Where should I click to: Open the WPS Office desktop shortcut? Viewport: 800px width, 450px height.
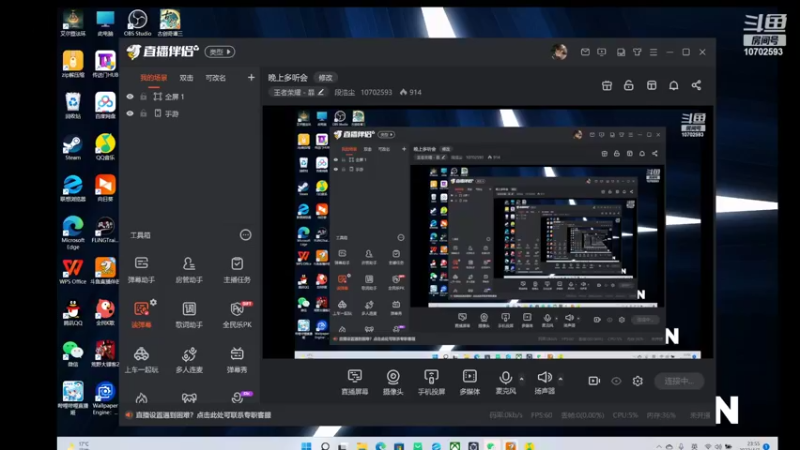click(x=73, y=271)
